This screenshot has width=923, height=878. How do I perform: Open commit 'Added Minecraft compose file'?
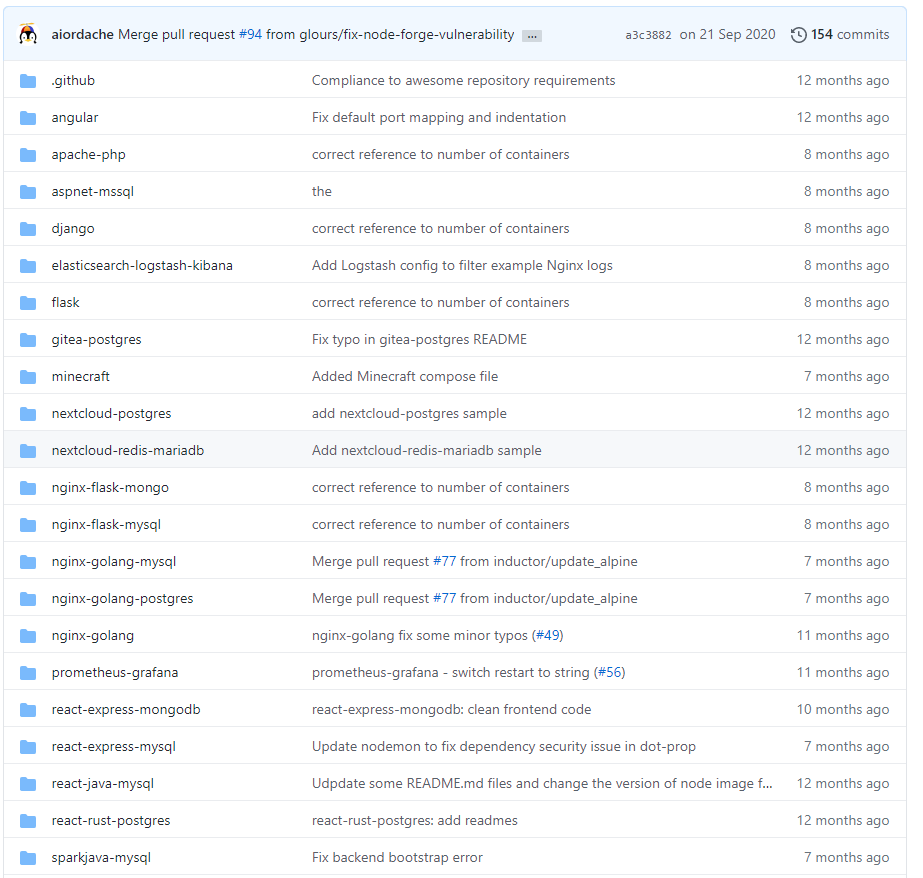[405, 377]
